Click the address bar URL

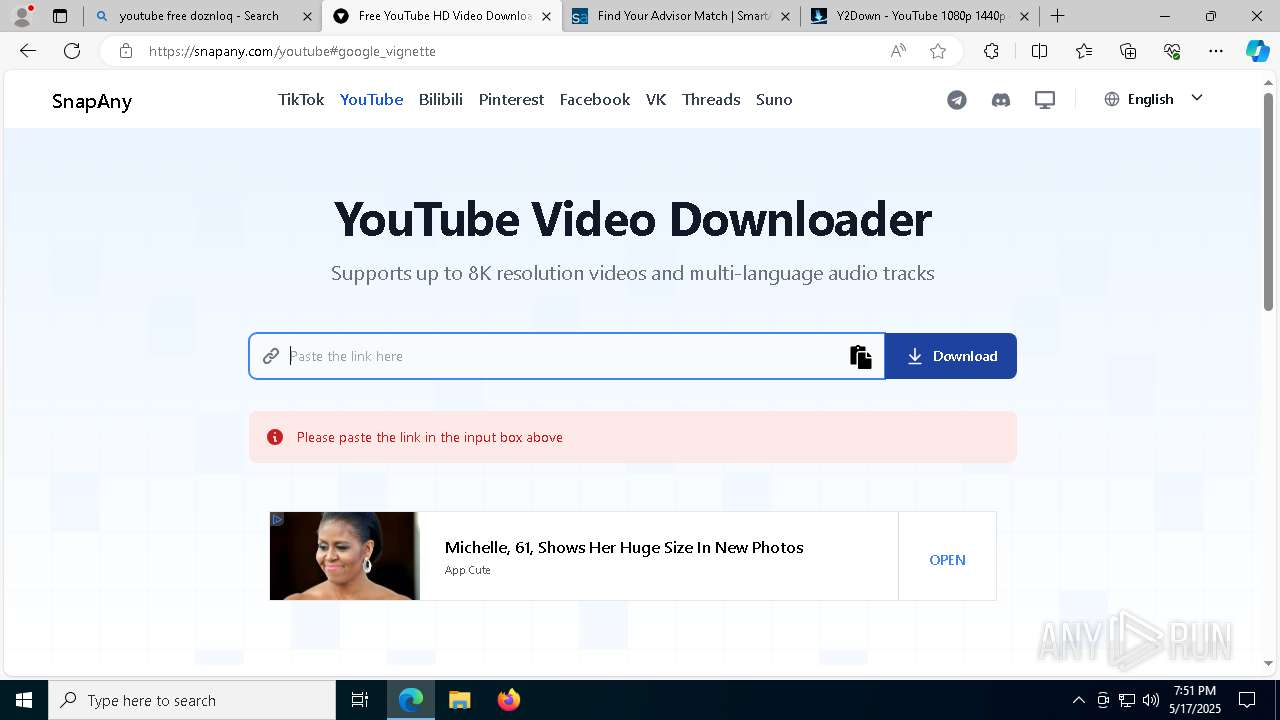click(292, 51)
